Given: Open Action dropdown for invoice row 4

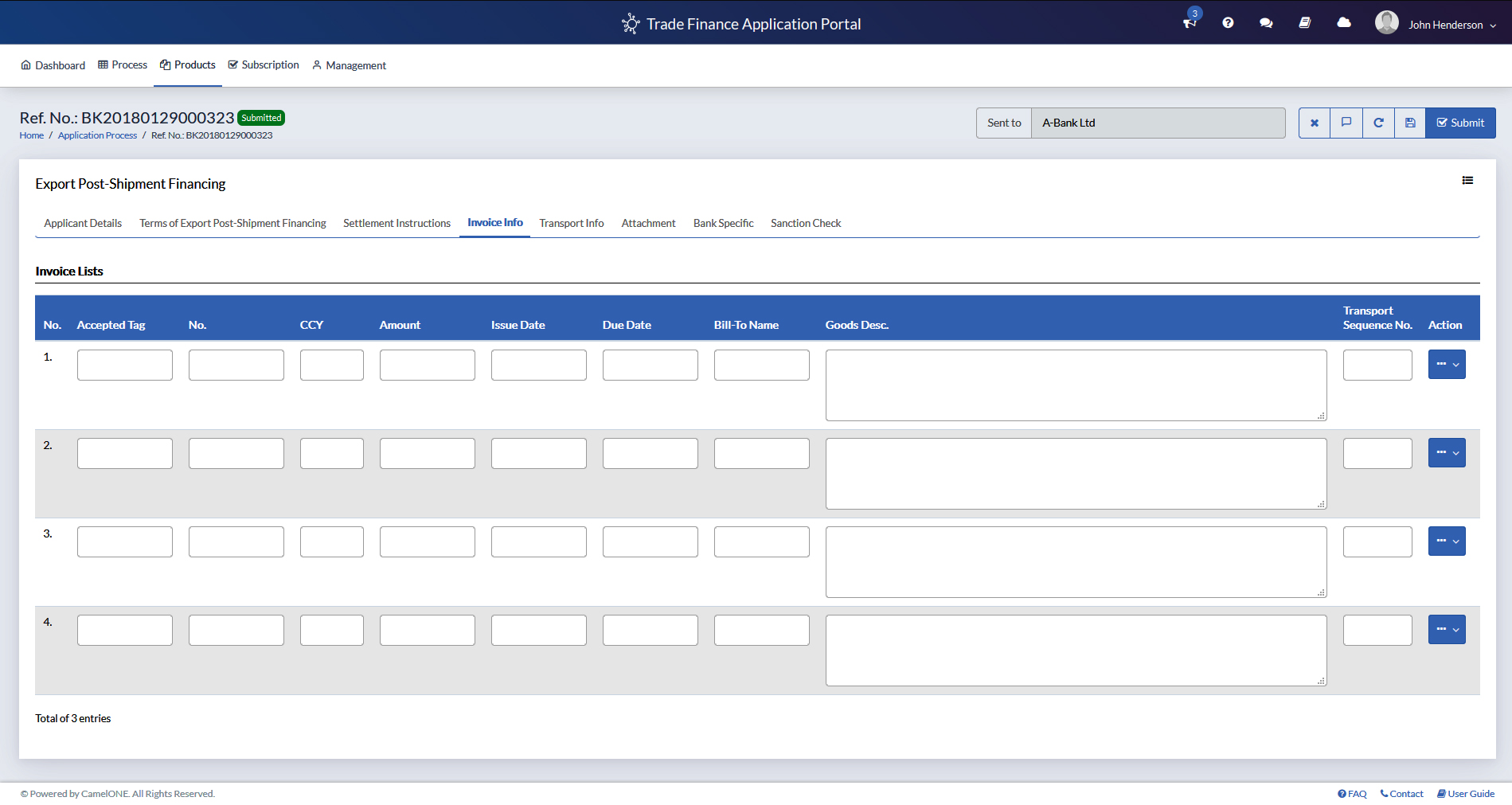Looking at the screenshot, I should 1447,630.
